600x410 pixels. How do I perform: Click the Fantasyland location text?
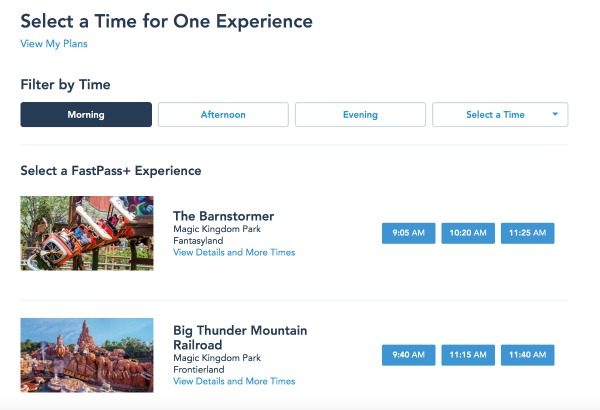(x=198, y=241)
